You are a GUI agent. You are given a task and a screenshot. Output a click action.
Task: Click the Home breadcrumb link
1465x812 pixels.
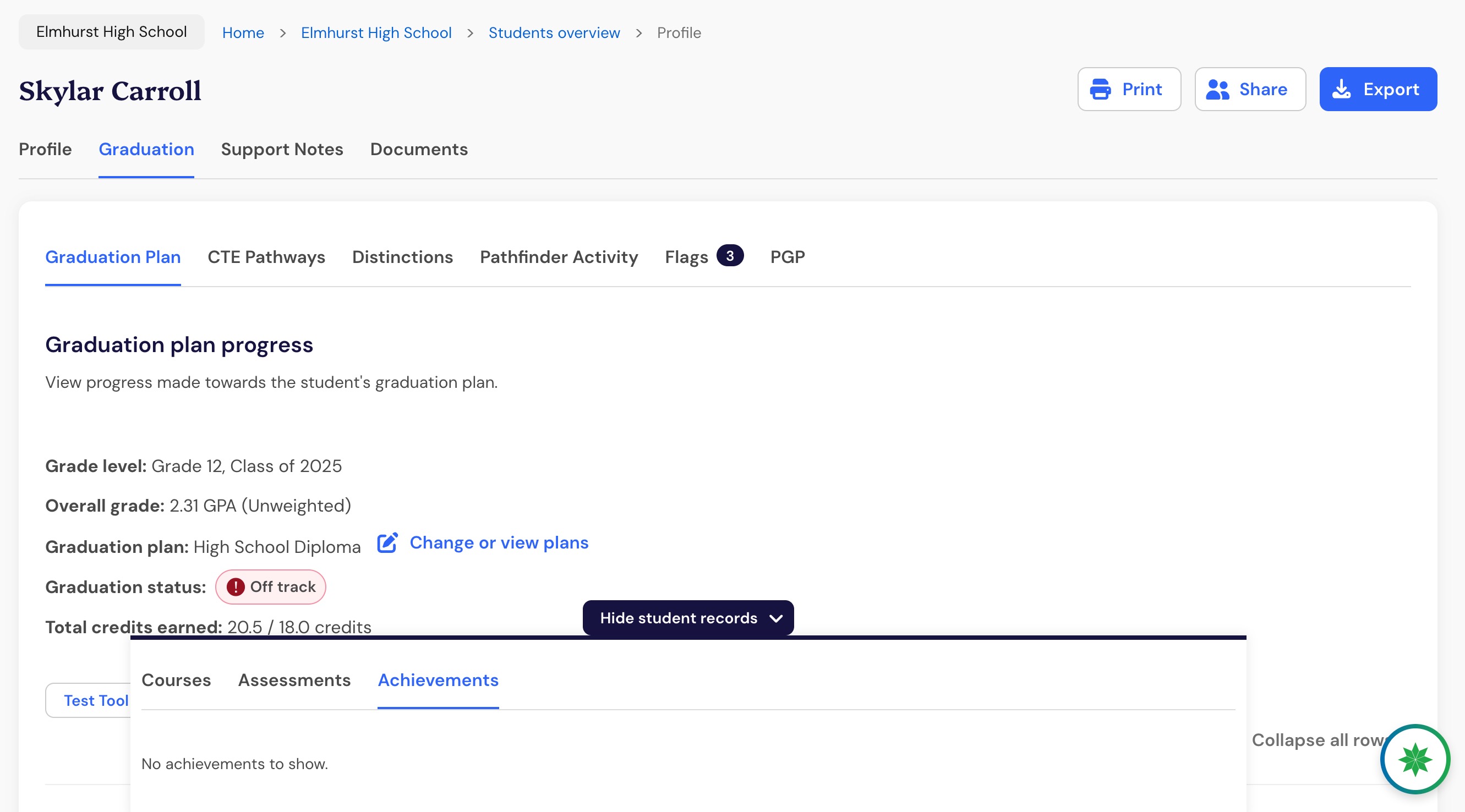(x=243, y=32)
